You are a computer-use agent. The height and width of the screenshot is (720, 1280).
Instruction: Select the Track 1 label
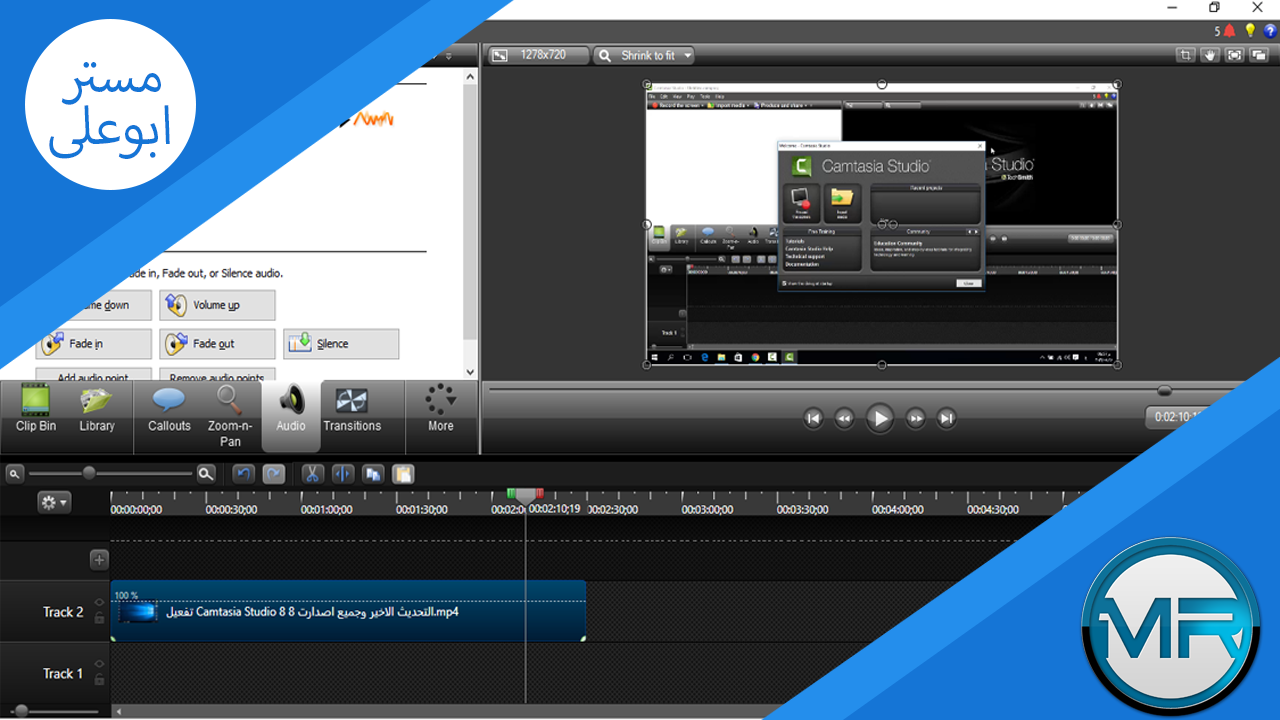[x=63, y=673]
